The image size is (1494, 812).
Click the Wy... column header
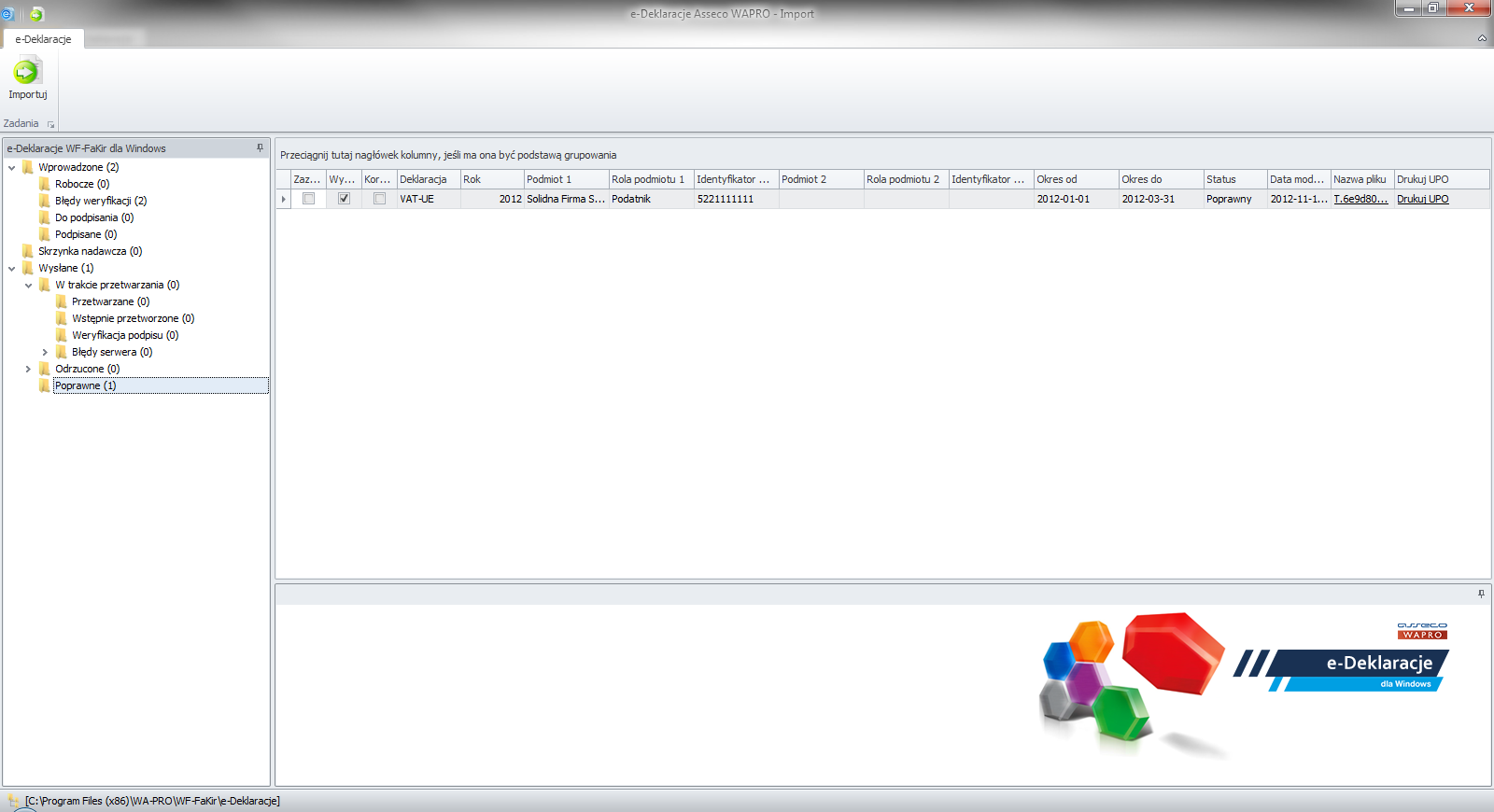[x=344, y=179]
